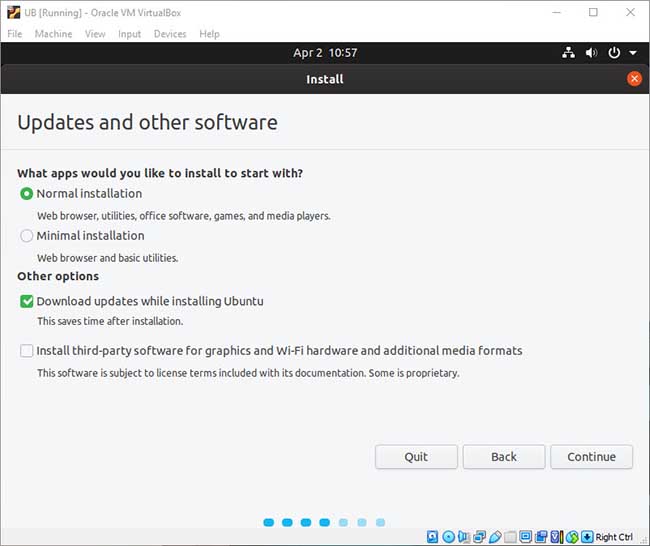Click the recording status icon
This screenshot has width=650, height=546.
[x=541, y=537]
